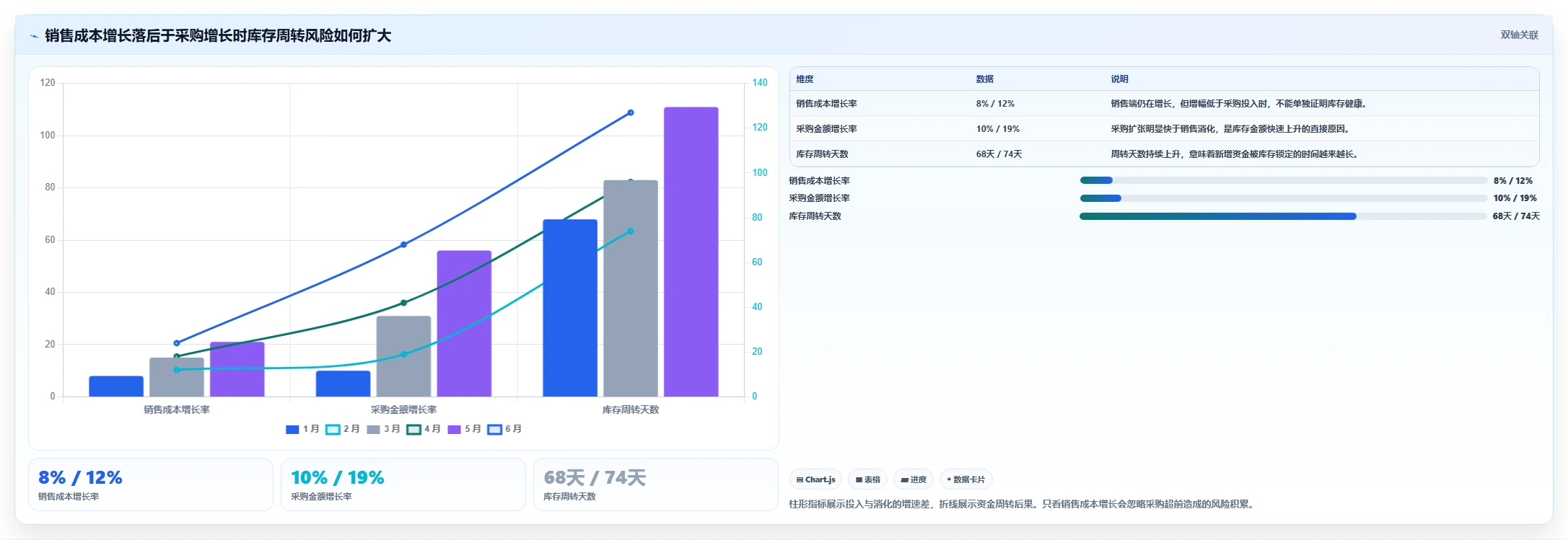Click the grey 3月 bar for 采购金额增长率
The image size is (1568, 540).
pyautogui.click(x=403, y=356)
